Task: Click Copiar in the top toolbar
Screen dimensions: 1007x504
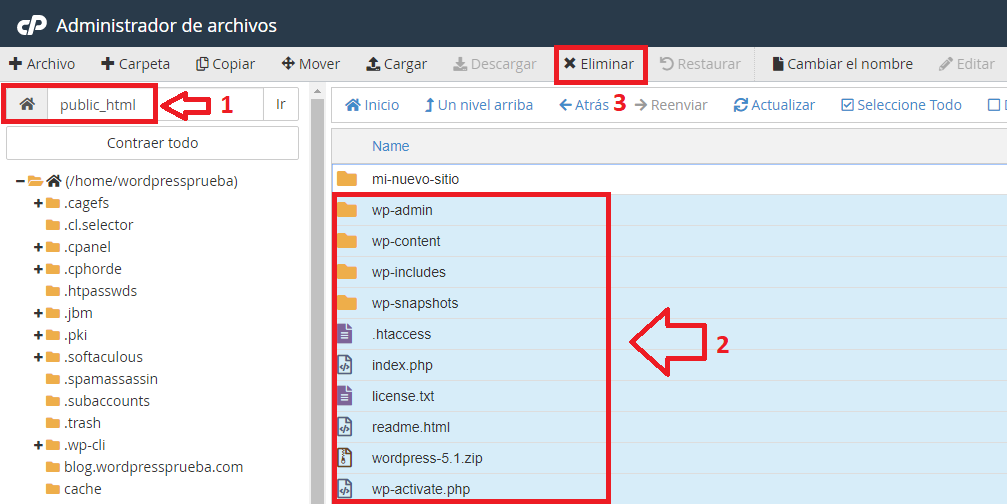Action: [225, 64]
